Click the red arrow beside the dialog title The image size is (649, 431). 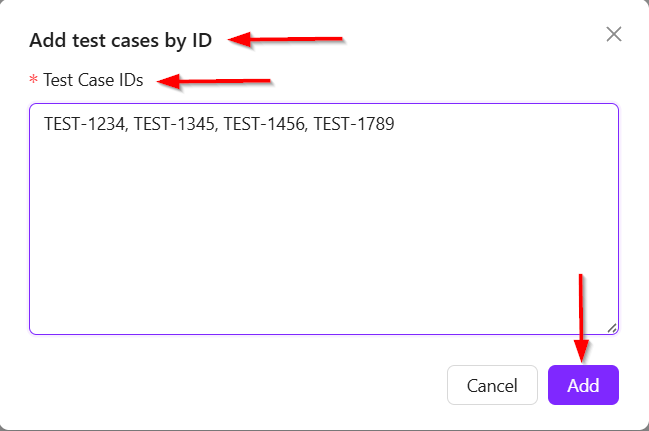(286, 40)
